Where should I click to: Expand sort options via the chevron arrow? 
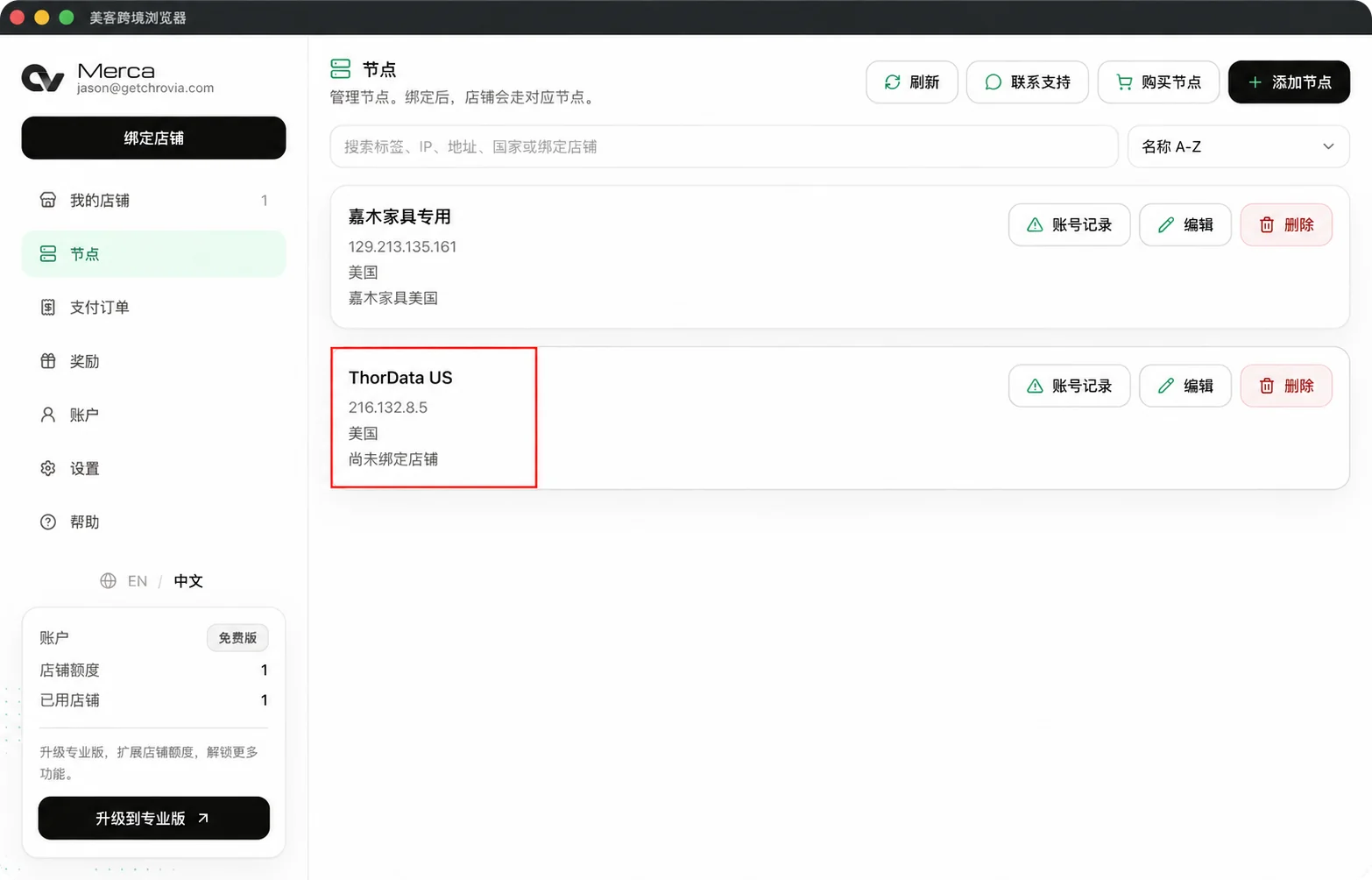click(x=1328, y=146)
